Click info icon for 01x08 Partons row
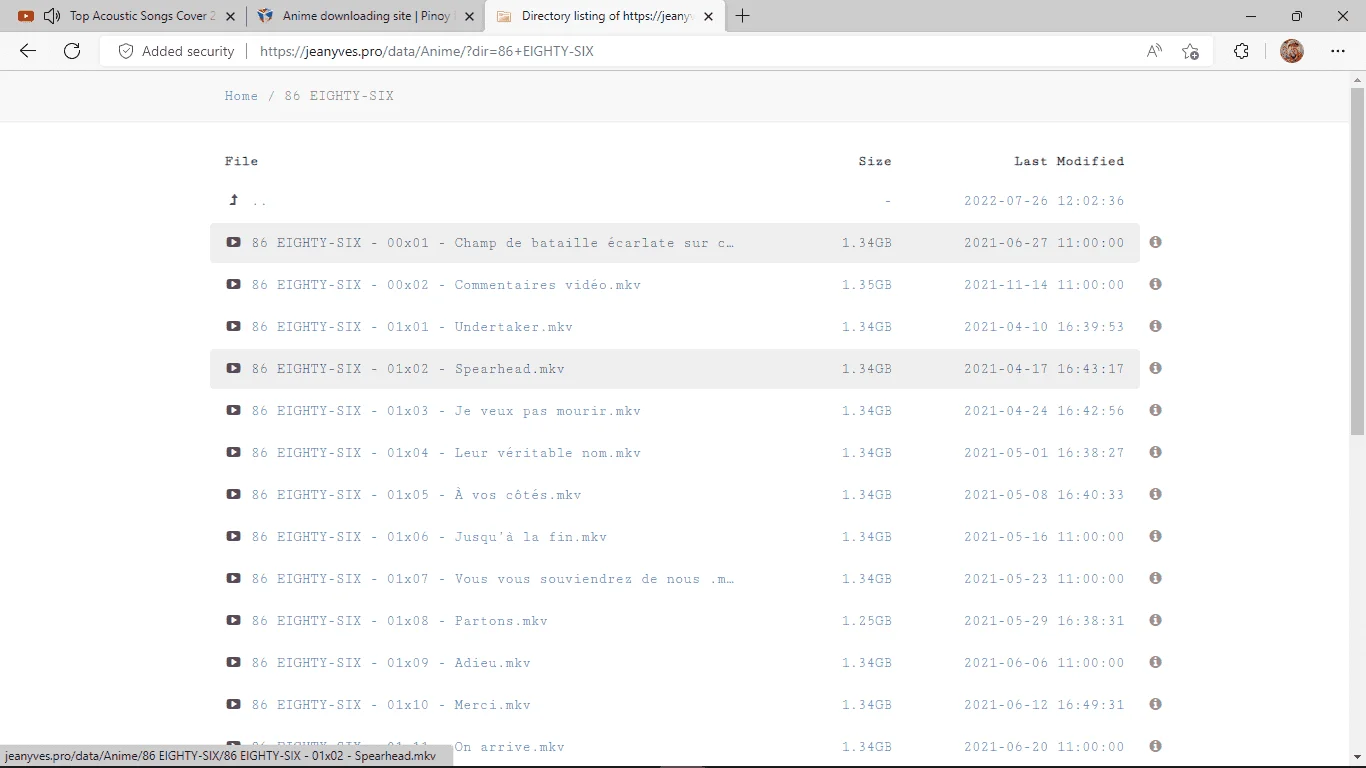 coord(1155,620)
